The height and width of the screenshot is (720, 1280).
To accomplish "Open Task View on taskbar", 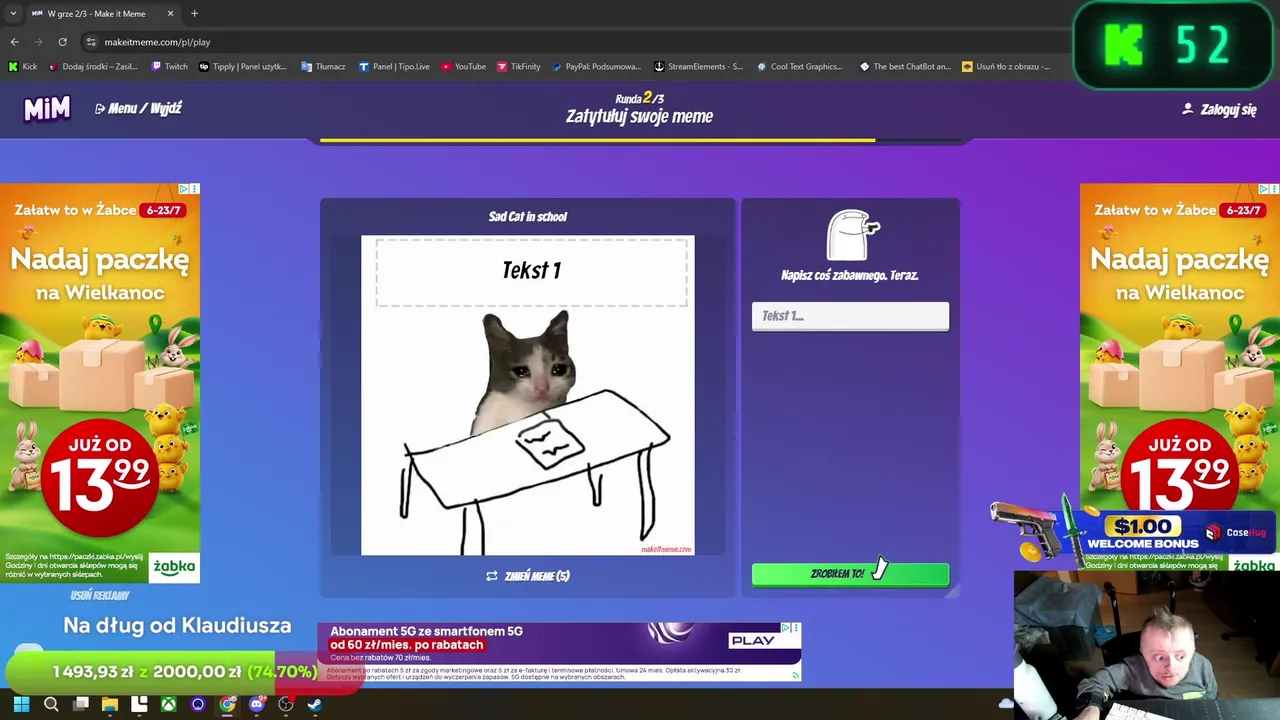I will [81, 704].
